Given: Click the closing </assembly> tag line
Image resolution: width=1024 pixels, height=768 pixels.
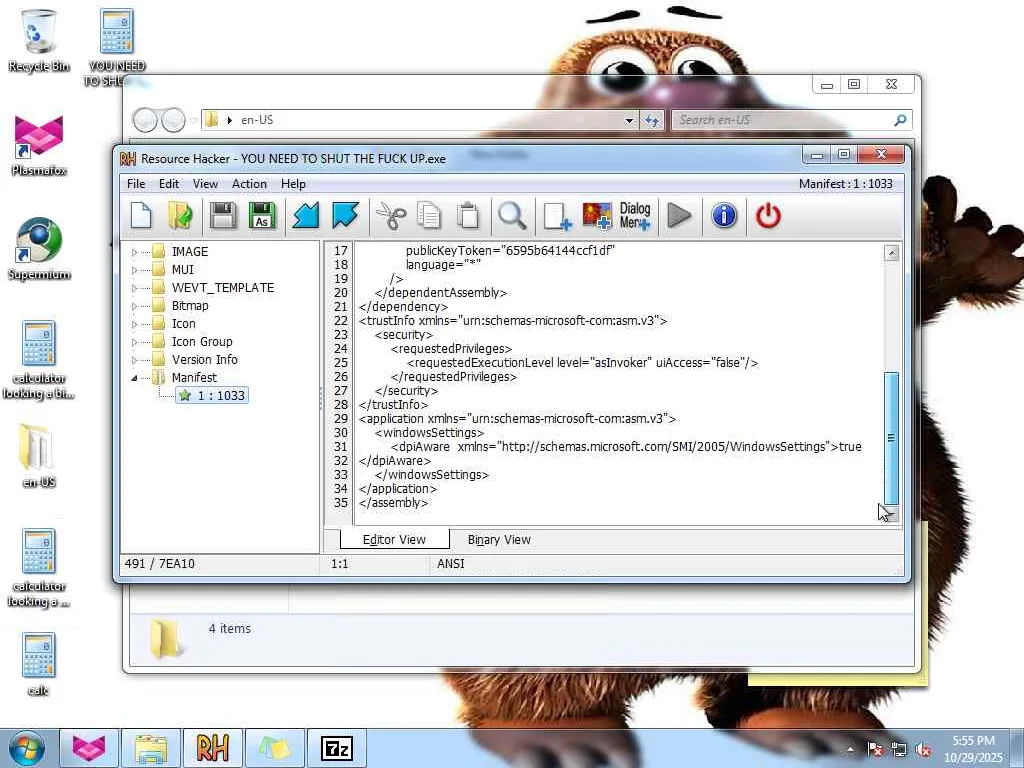Looking at the screenshot, I should pos(393,503).
